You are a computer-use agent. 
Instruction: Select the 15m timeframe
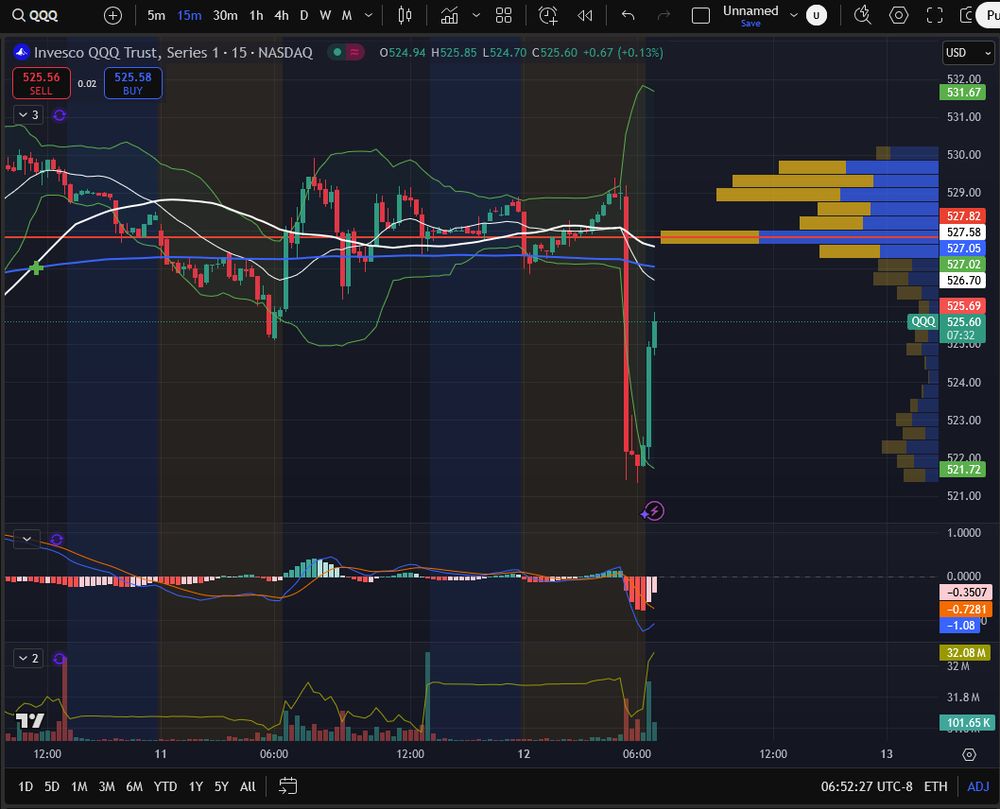tap(189, 15)
